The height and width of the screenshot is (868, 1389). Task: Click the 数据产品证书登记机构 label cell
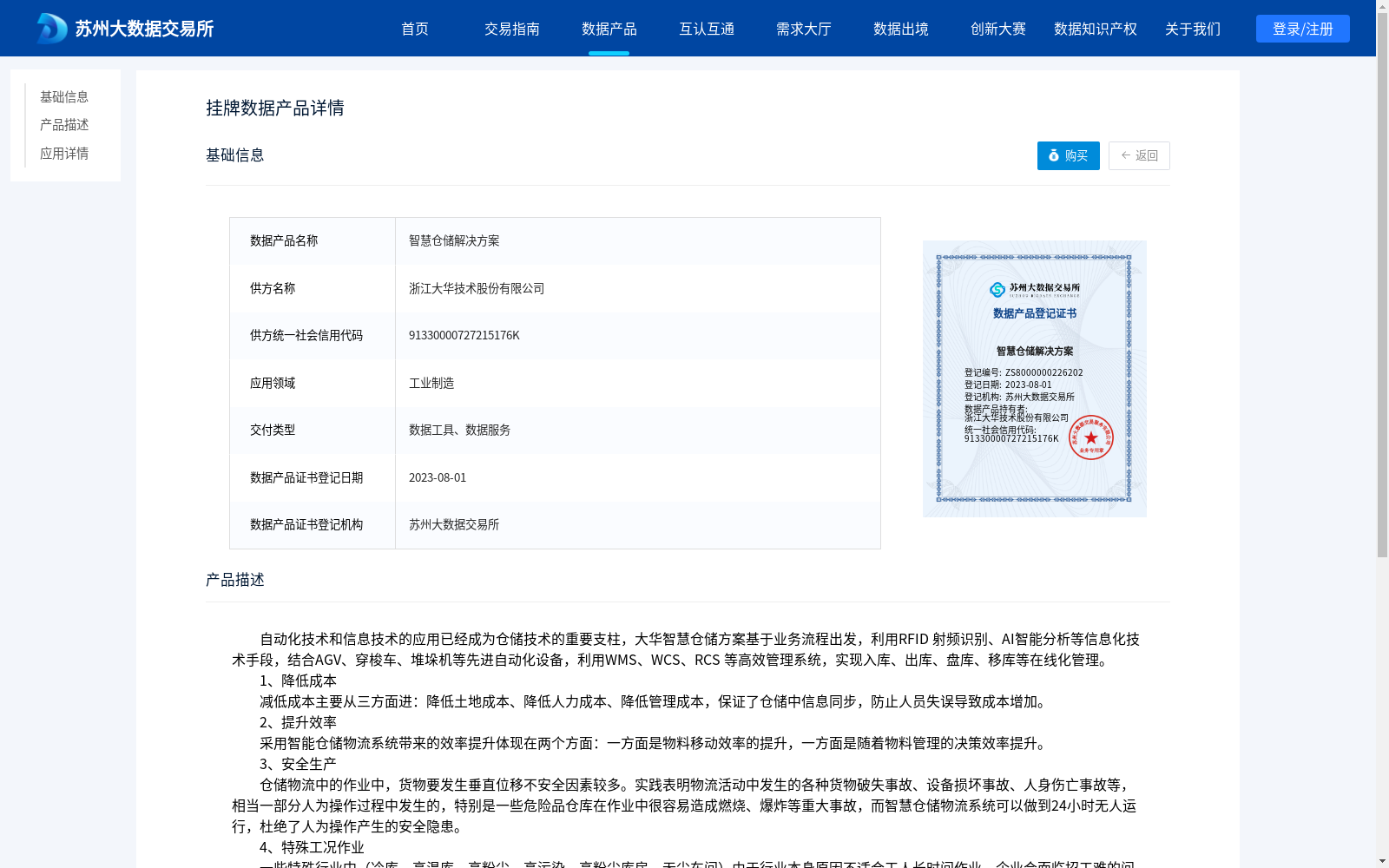pyautogui.click(x=313, y=524)
